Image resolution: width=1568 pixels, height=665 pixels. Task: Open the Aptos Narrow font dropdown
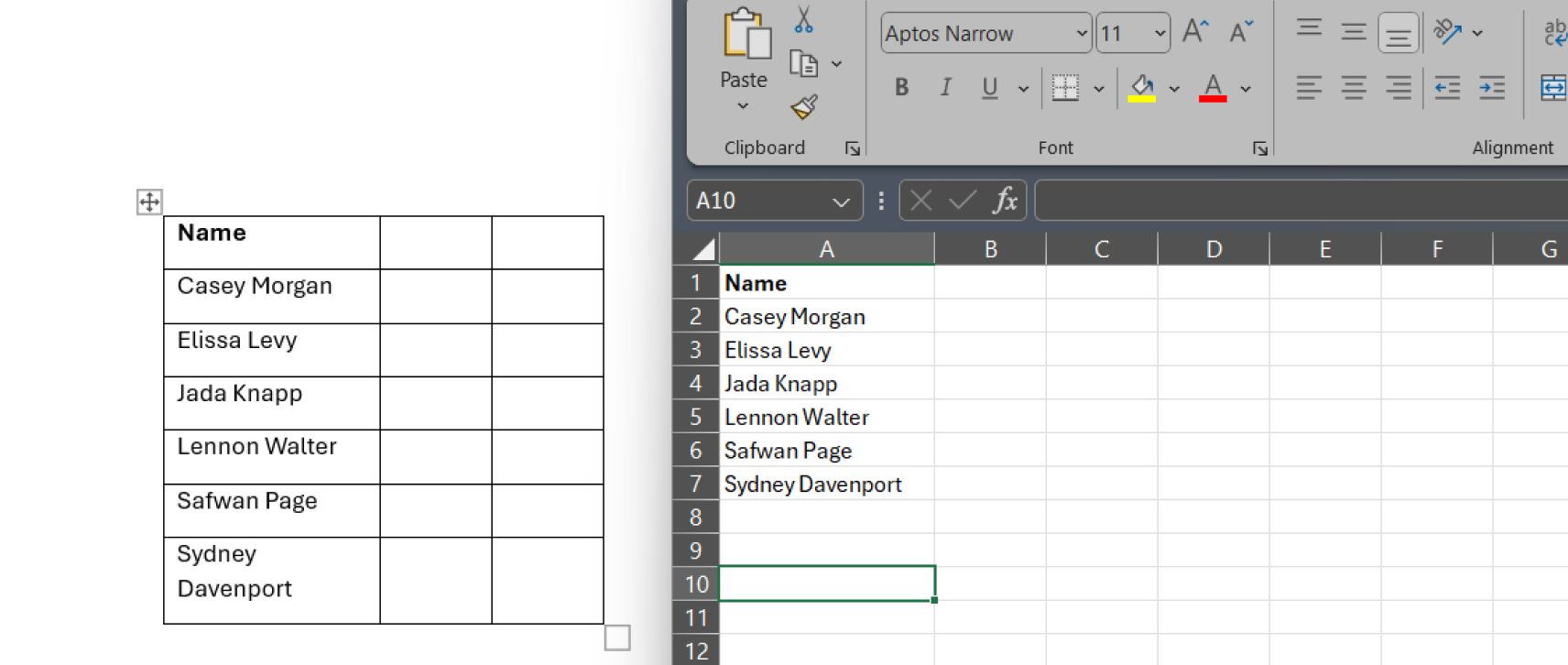coord(1081,34)
